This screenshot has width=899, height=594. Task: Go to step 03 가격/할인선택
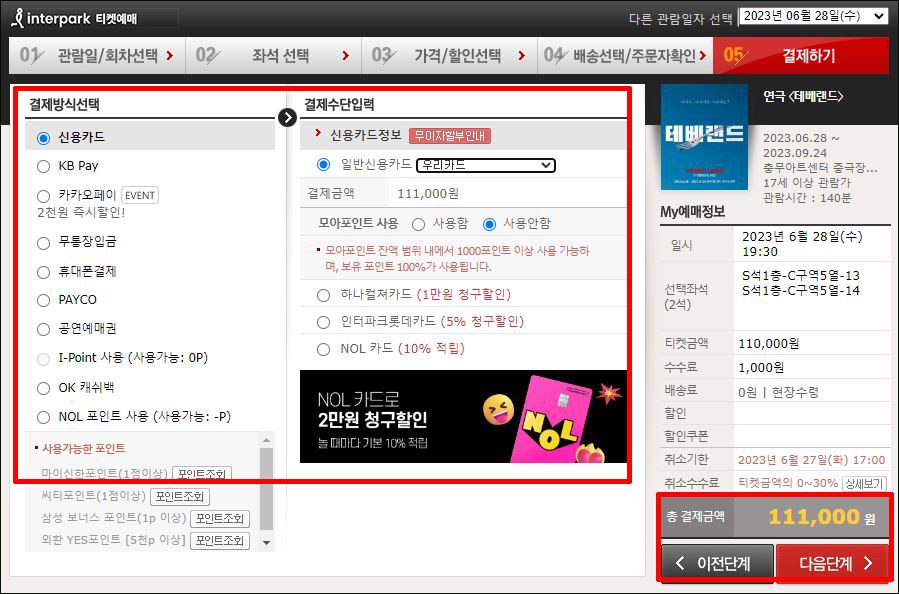450,56
